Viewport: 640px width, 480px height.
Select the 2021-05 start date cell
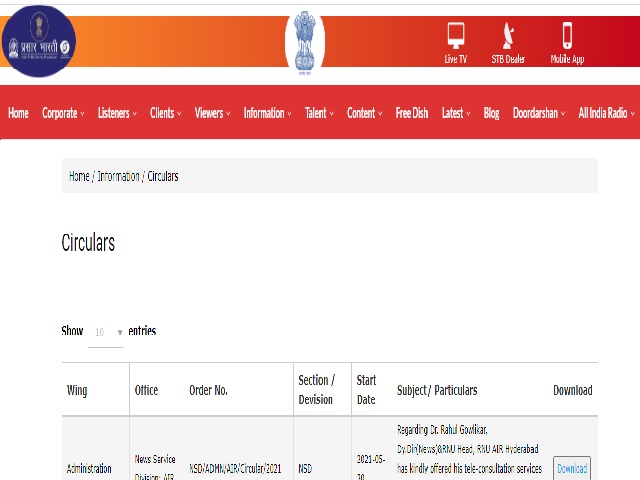pos(371,467)
